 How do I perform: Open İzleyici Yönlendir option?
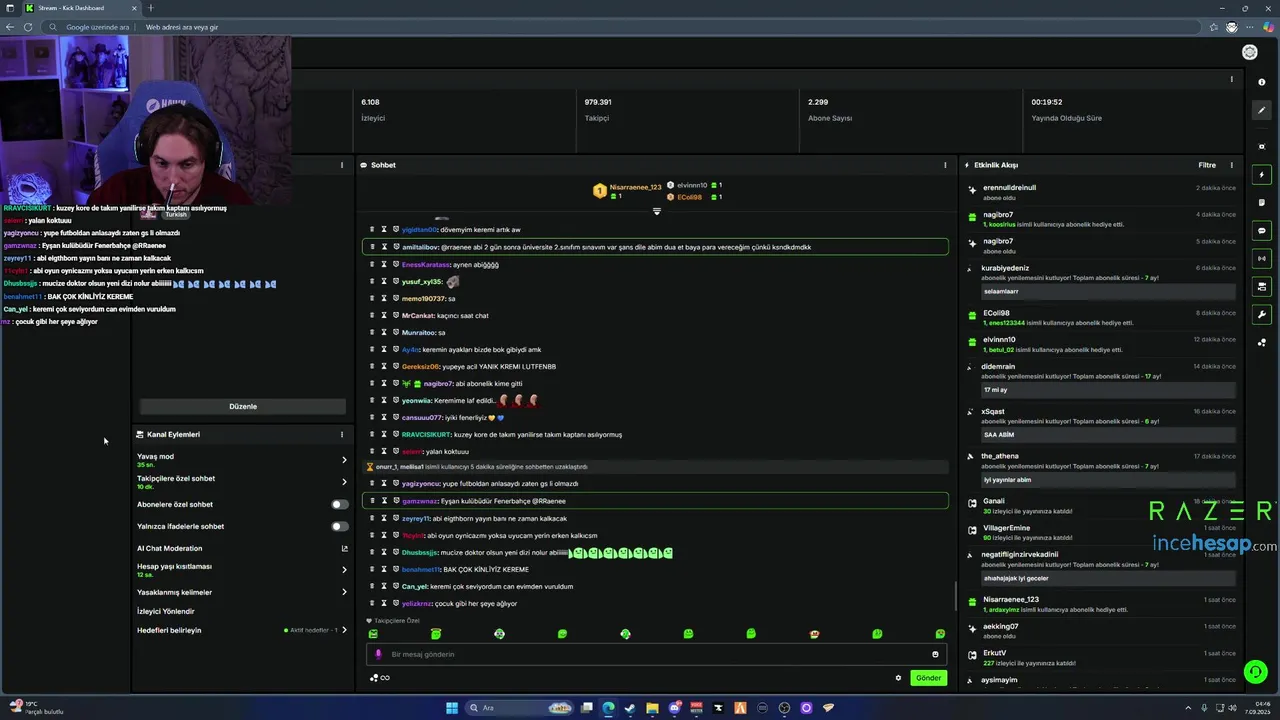[x=166, y=611]
